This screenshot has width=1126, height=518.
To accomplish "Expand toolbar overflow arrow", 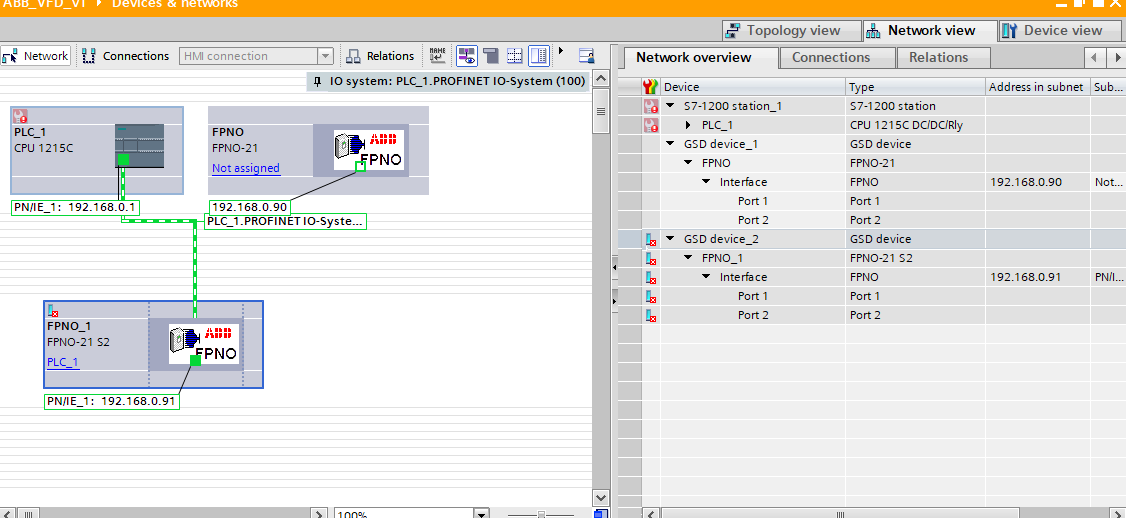I will pyautogui.click(x=561, y=52).
